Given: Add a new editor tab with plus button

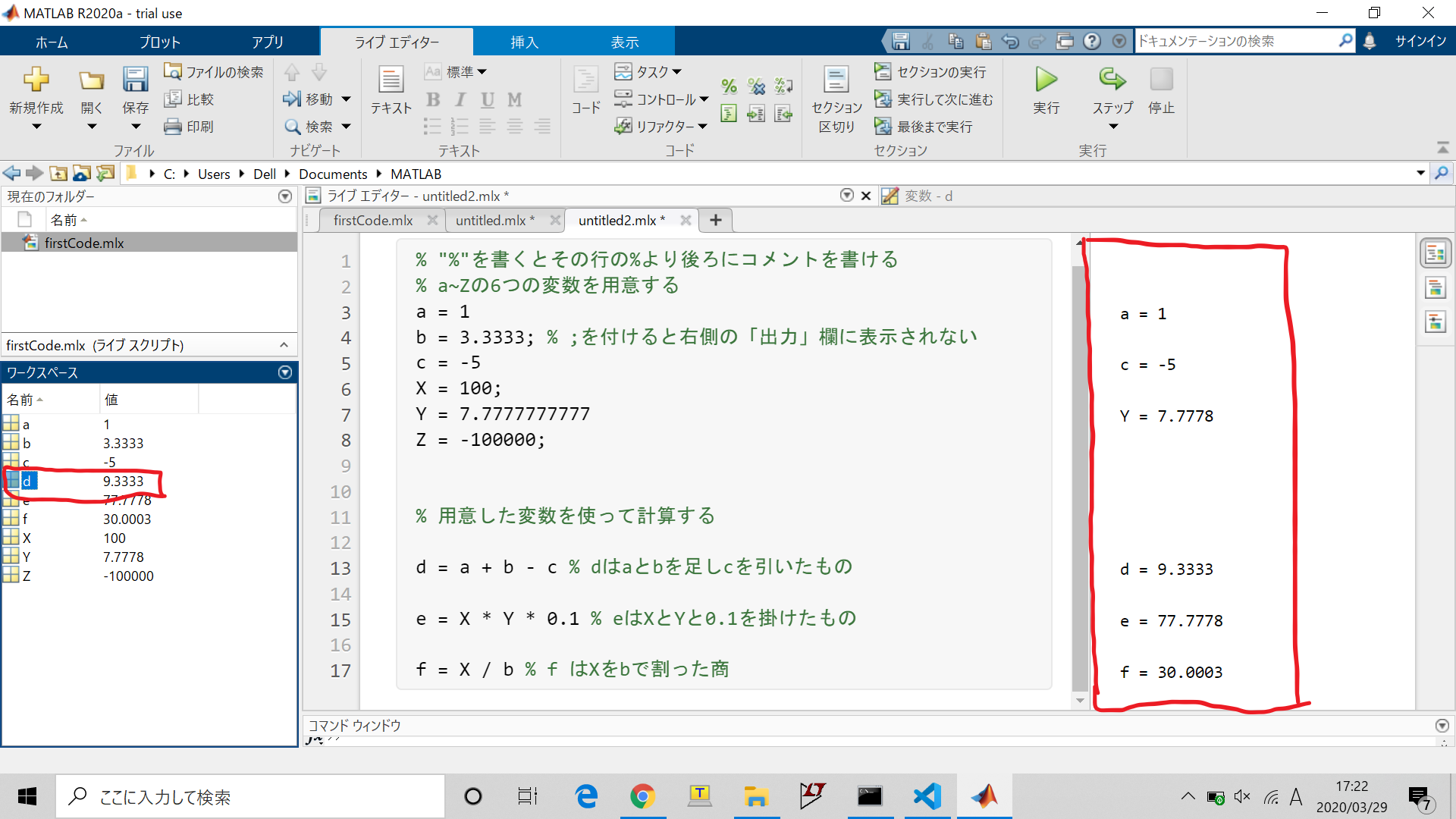Looking at the screenshot, I should (x=715, y=220).
